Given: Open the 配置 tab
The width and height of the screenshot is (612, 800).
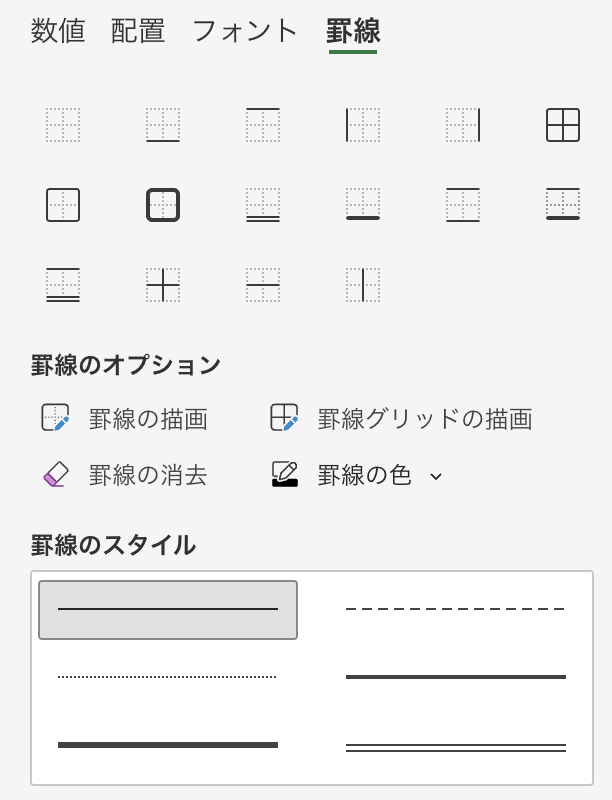Looking at the screenshot, I should pos(138,31).
